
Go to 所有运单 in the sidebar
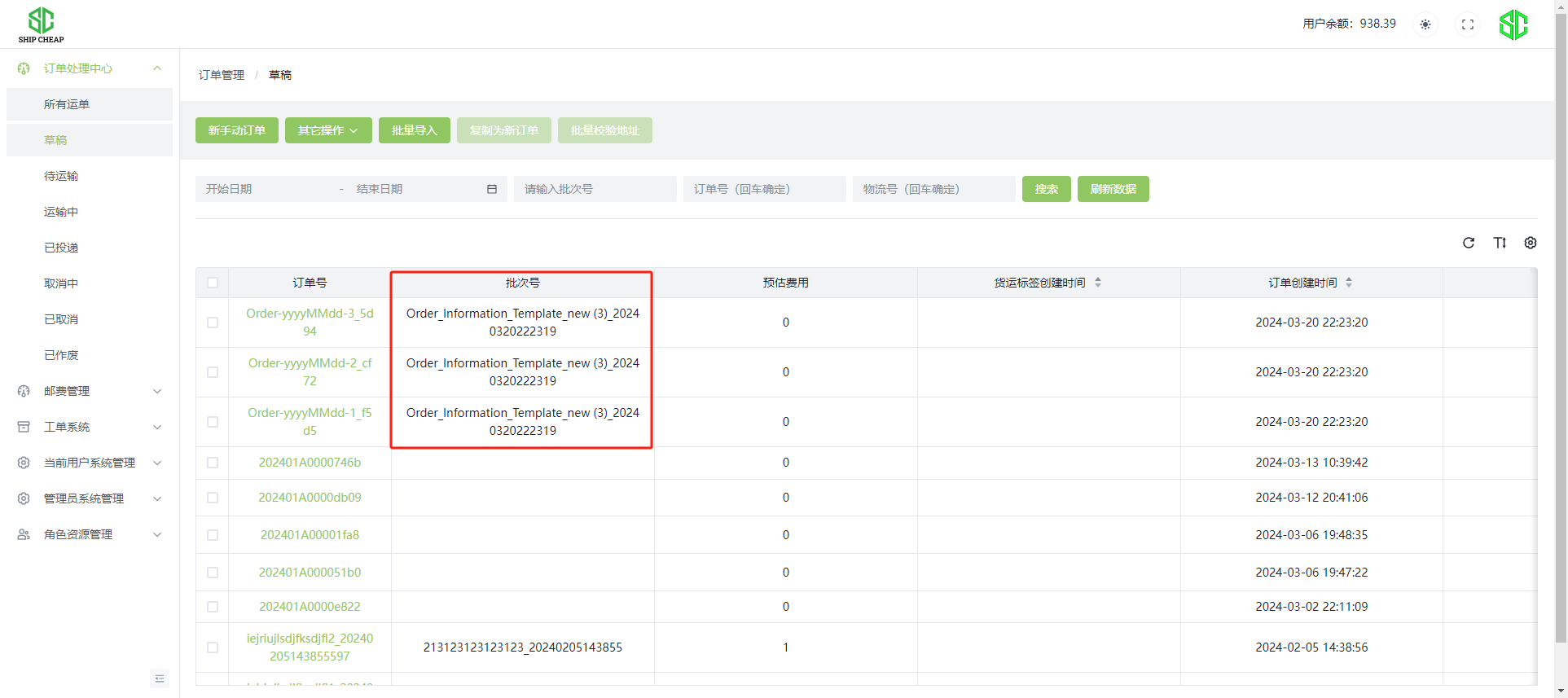coord(67,104)
